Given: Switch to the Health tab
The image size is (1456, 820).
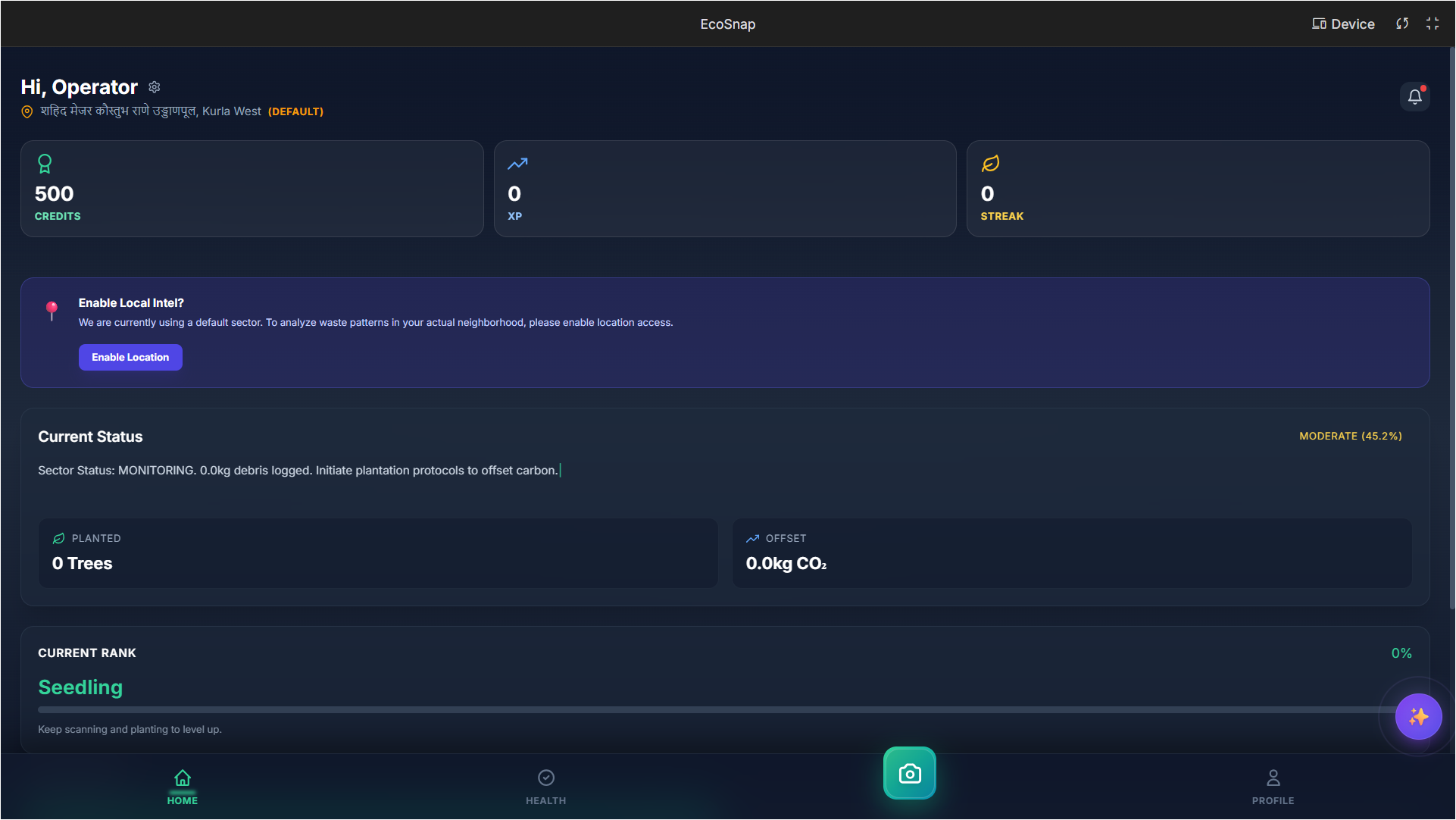Looking at the screenshot, I should coord(545,787).
